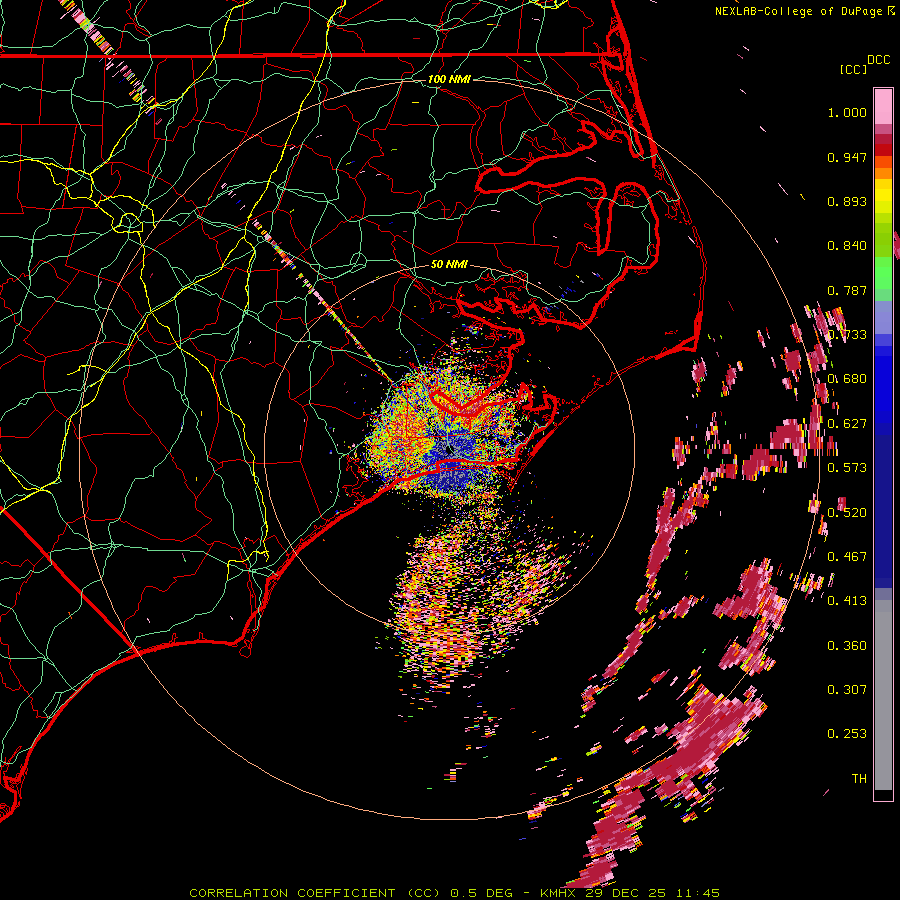Pick the bright green swatch on the color bar
Viewport: 900px width, 900px height.
[x=883, y=273]
